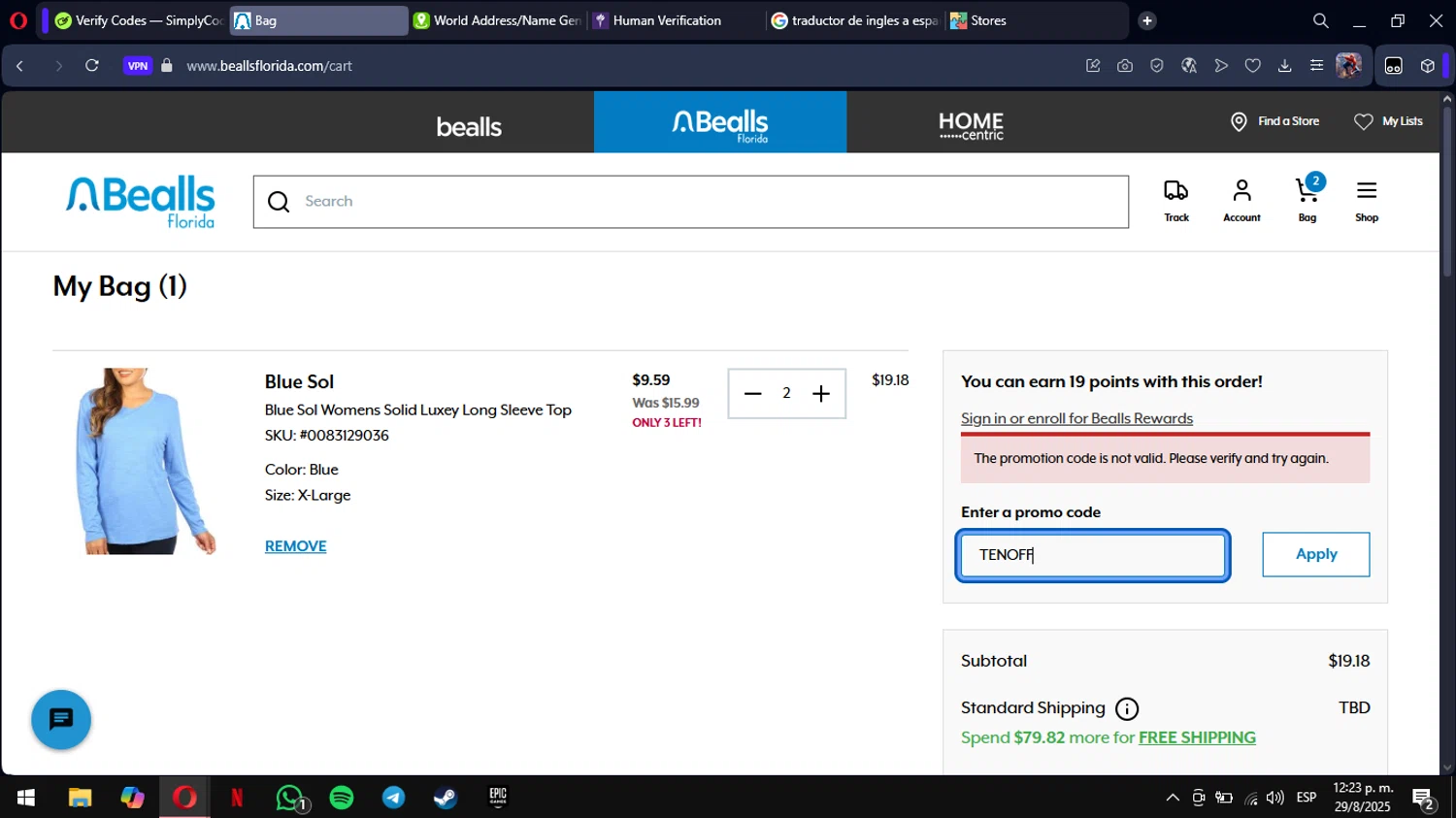Click the blue top product thumbnail
Viewport: 1456px width, 818px height.
(145, 461)
